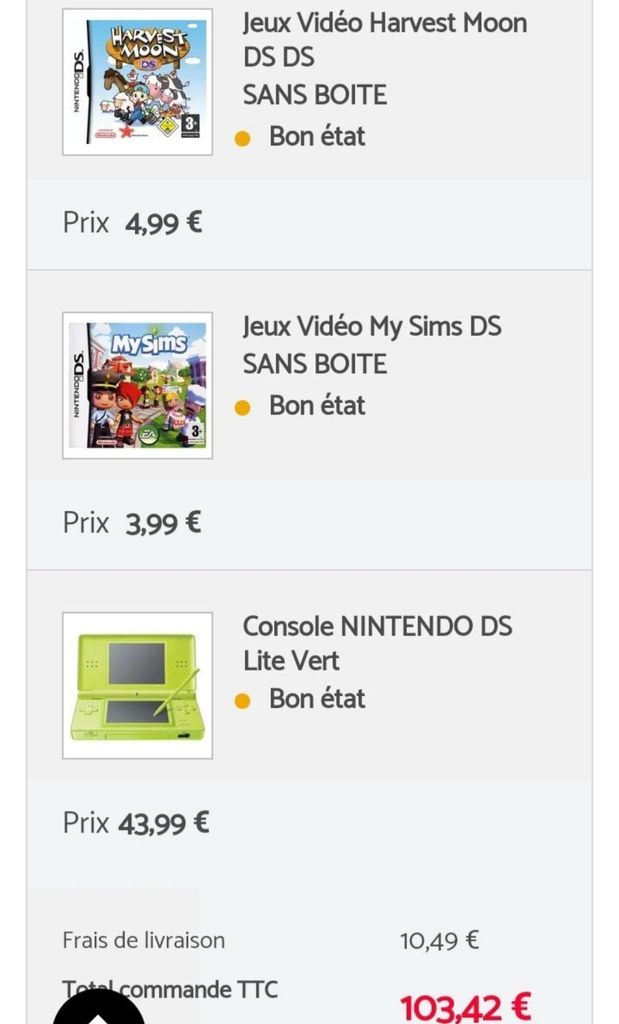Click the orange condition dot for My Sims

242,407
